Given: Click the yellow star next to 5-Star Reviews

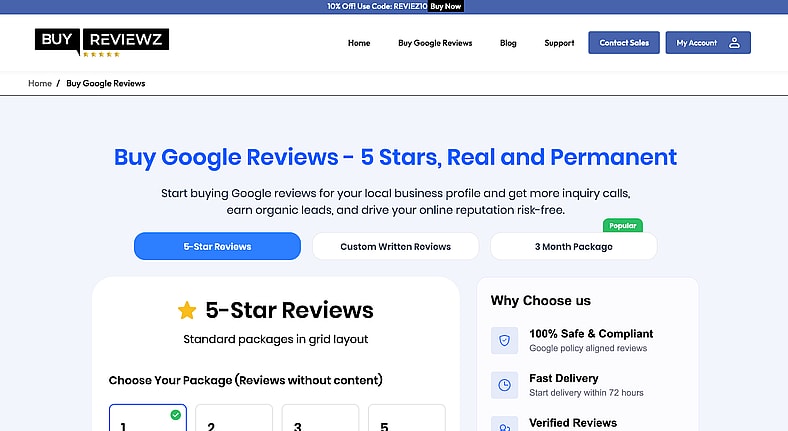Looking at the screenshot, I should 187,310.
